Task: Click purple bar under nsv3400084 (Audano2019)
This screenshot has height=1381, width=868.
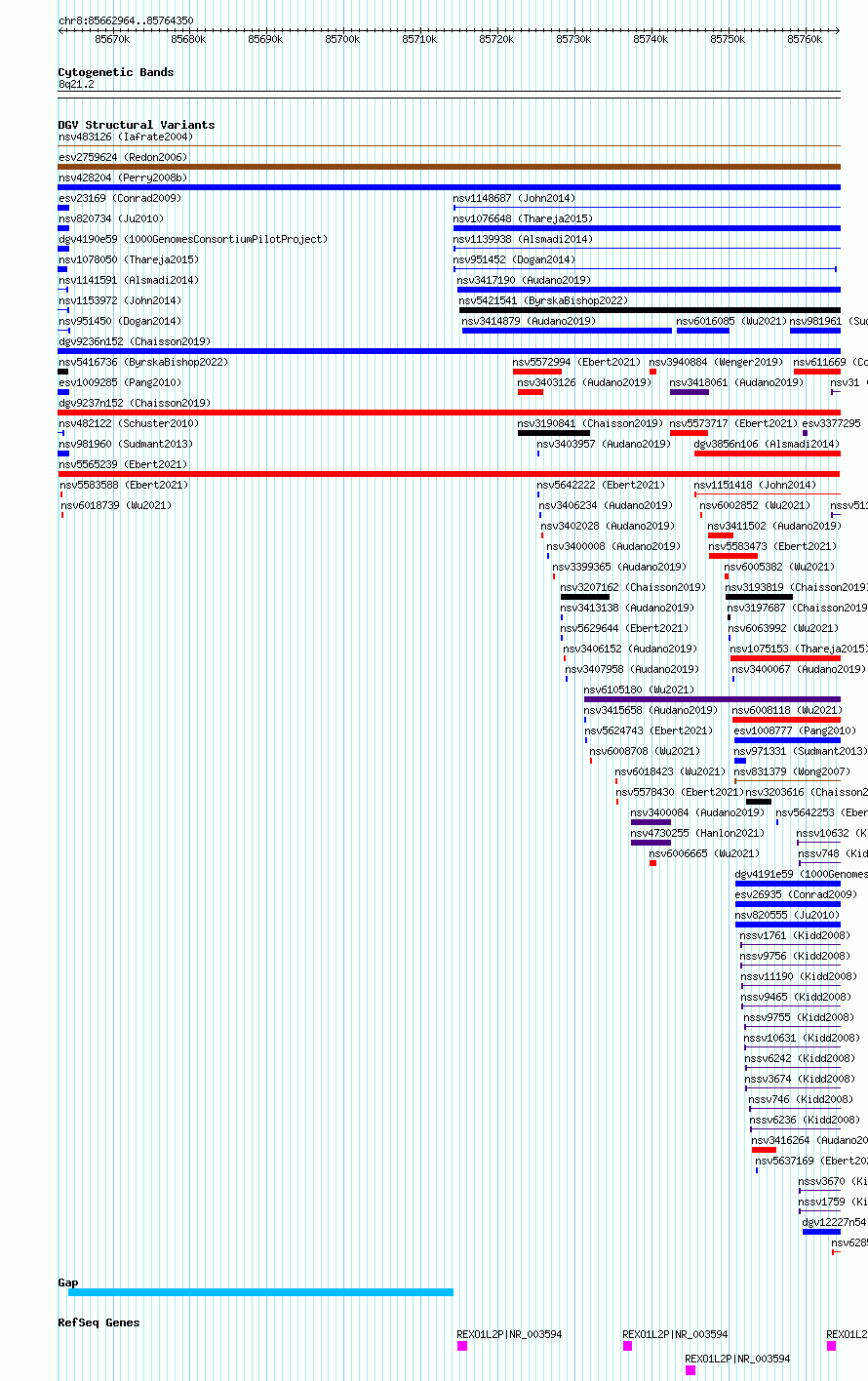Action: pos(651,822)
